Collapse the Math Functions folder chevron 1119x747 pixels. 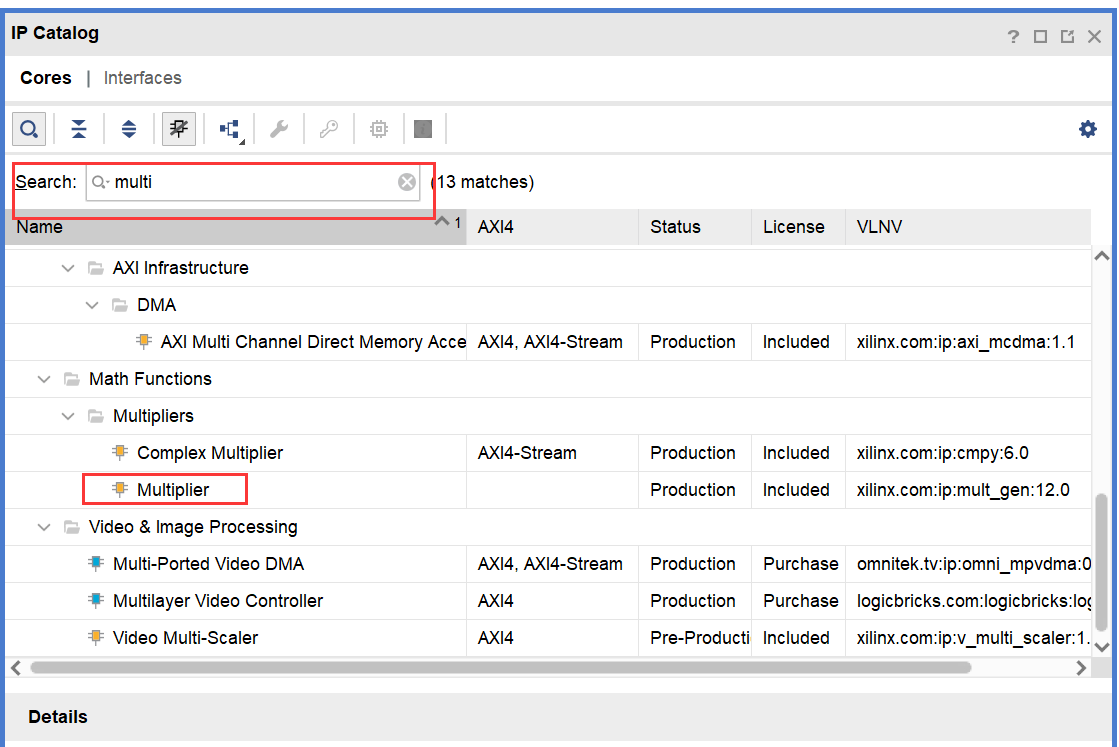tap(44, 380)
